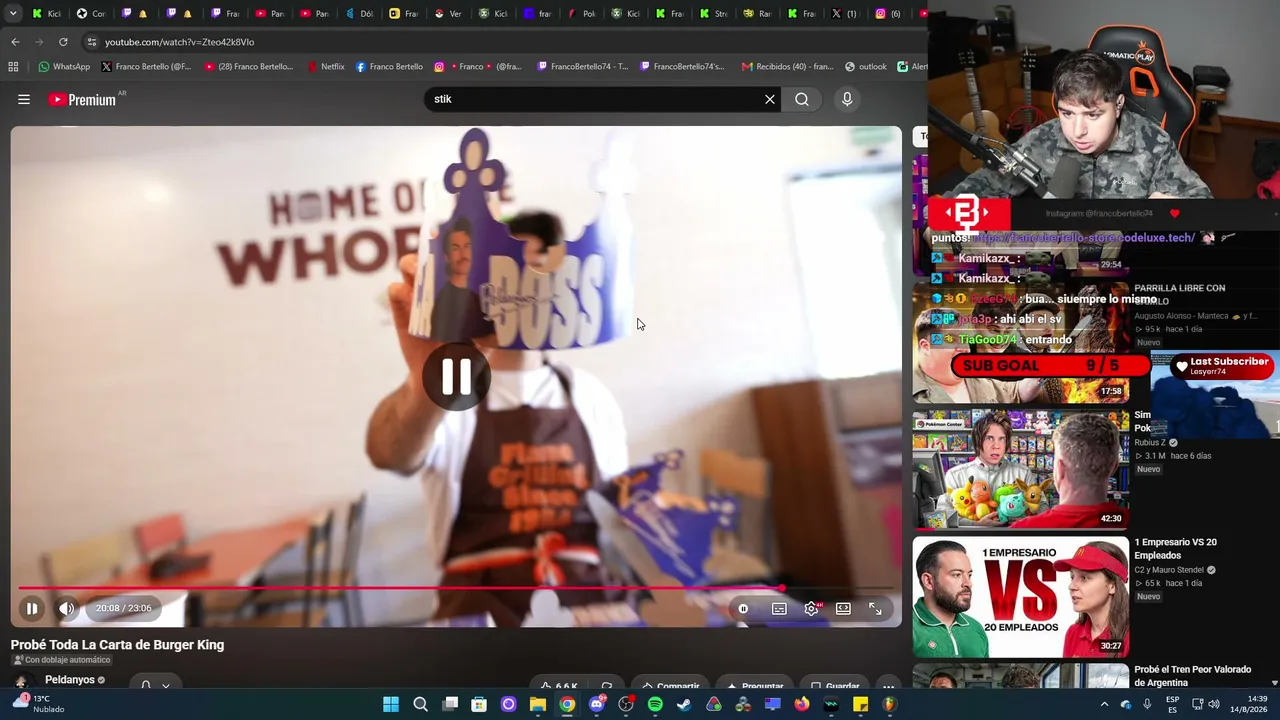Seek on the red video progress bar
Image resolution: width=1280 pixels, height=720 pixels.
point(456,588)
